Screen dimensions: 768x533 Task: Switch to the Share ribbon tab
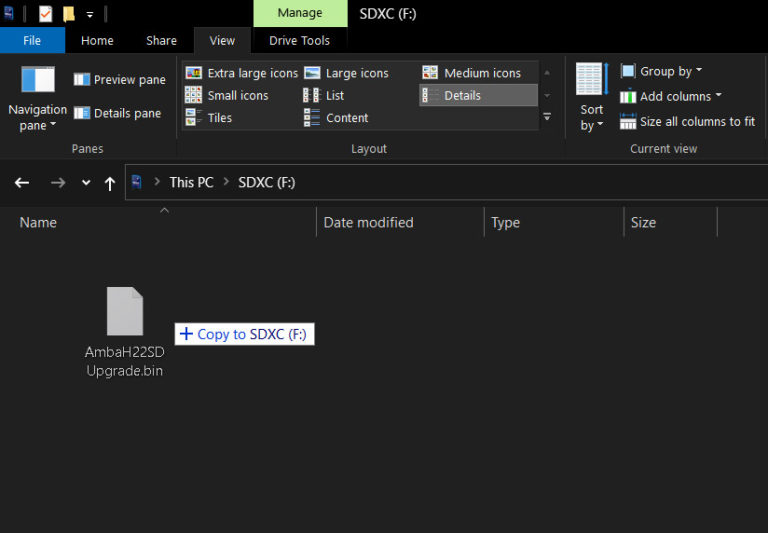pyautogui.click(x=161, y=40)
